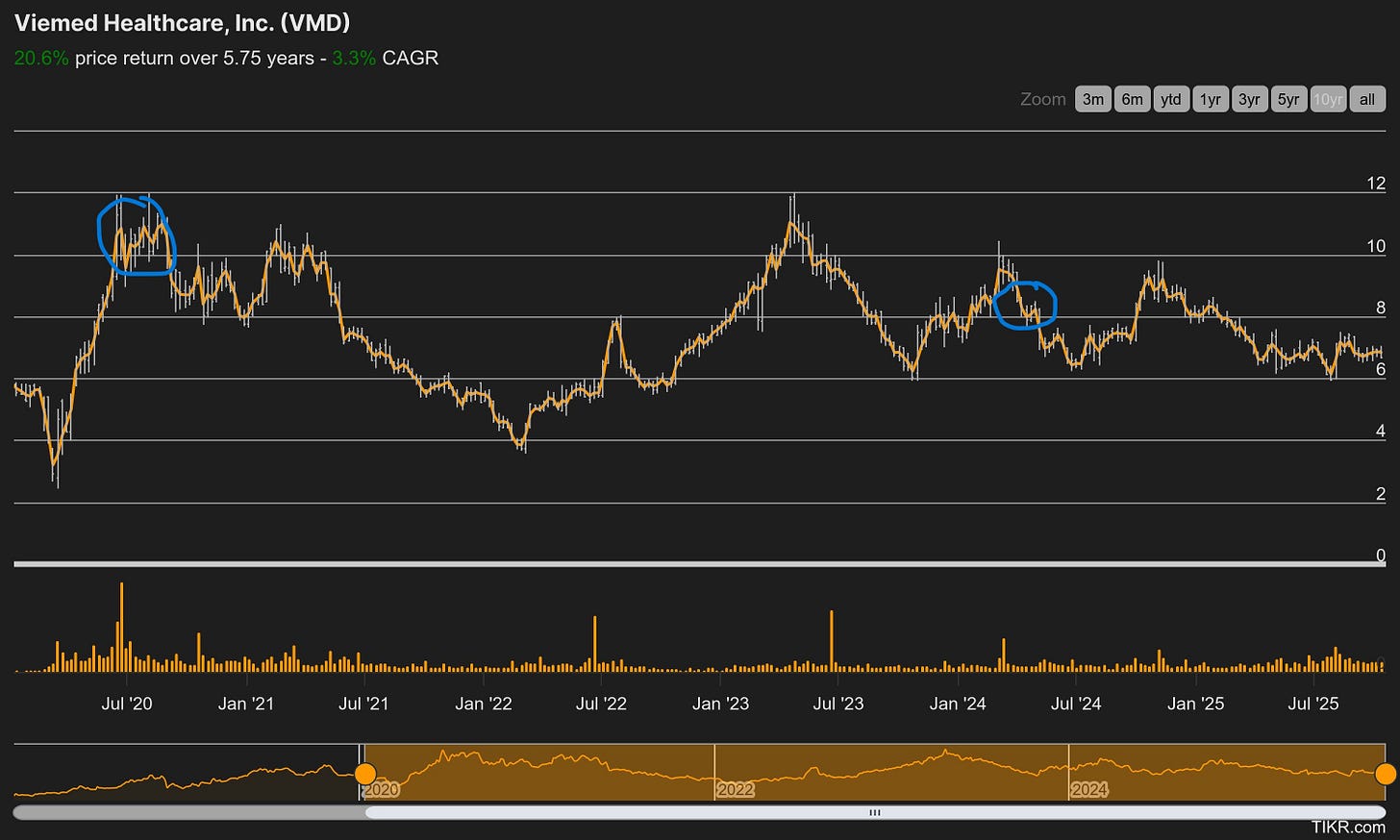The height and width of the screenshot is (840, 1400).
Task: Click the Jul '23 axis label
Action: point(838,704)
